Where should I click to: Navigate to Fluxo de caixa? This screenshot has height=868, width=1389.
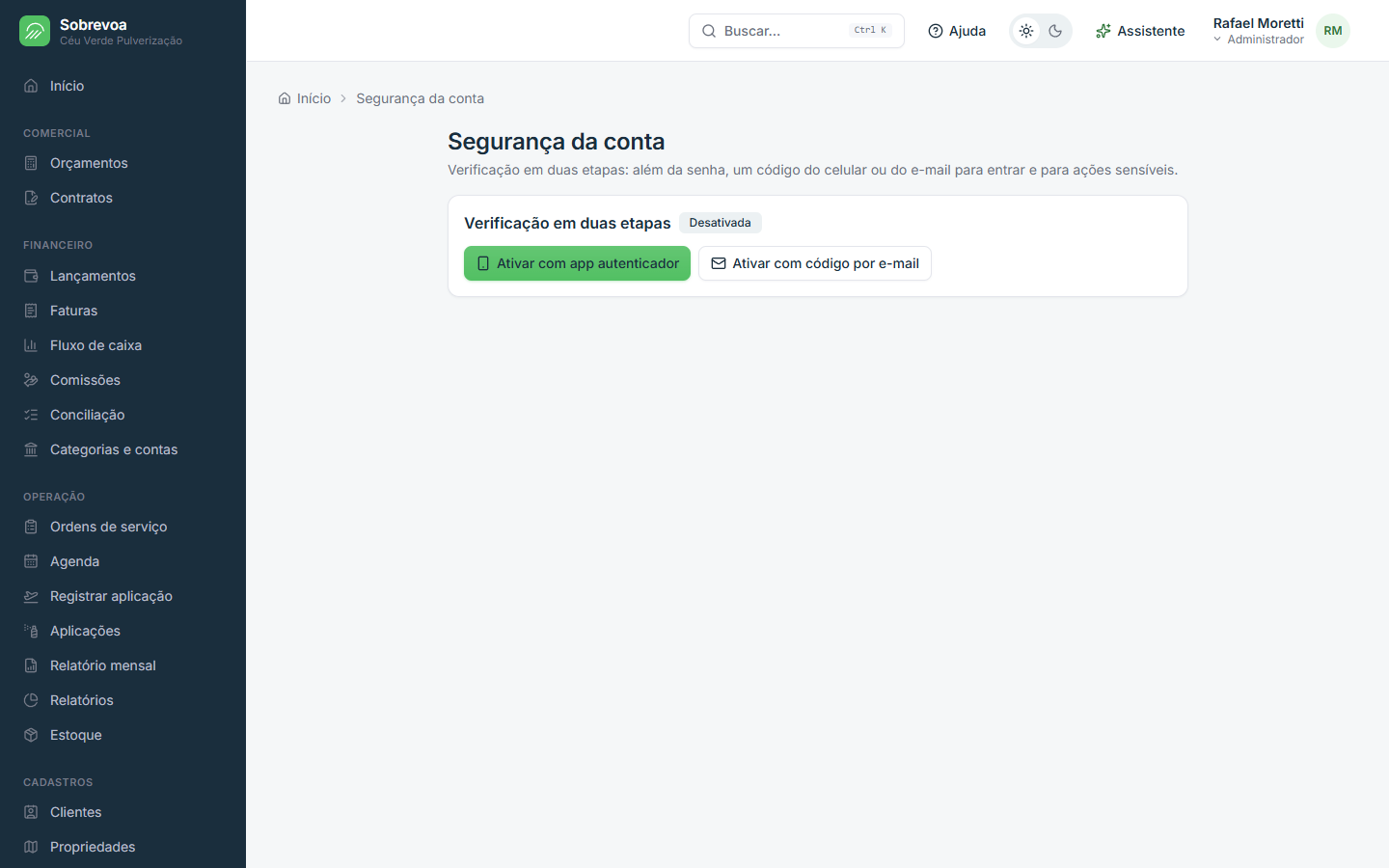(123, 345)
